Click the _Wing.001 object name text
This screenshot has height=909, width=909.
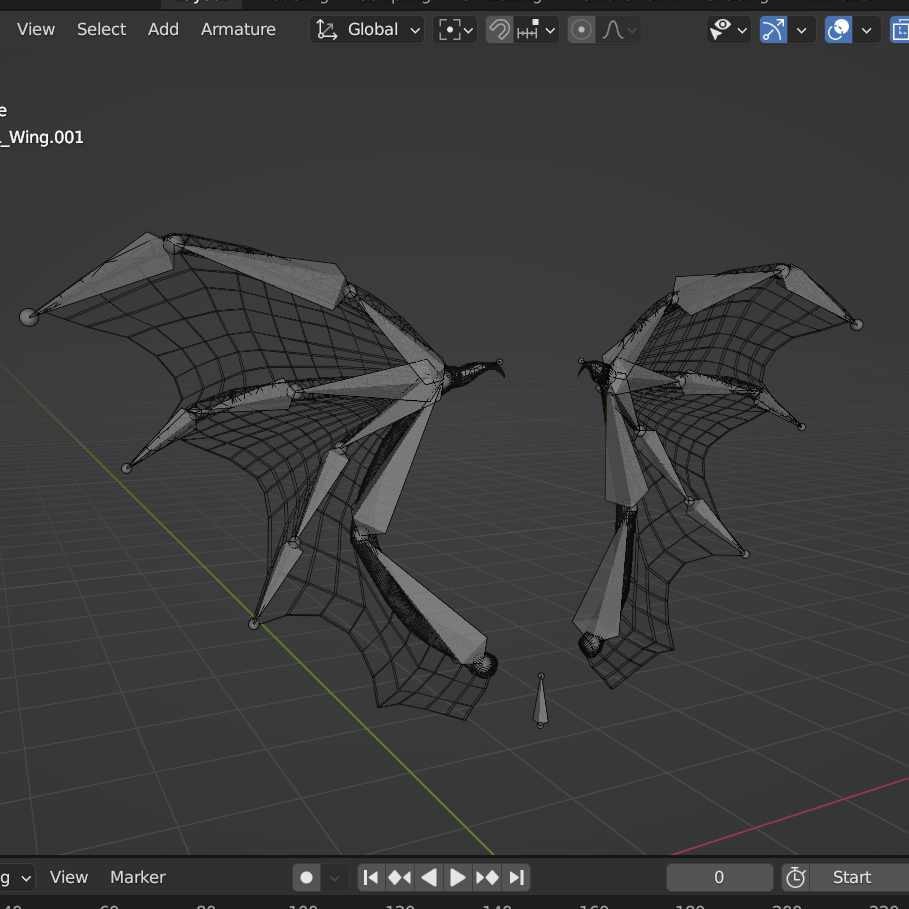point(42,137)
